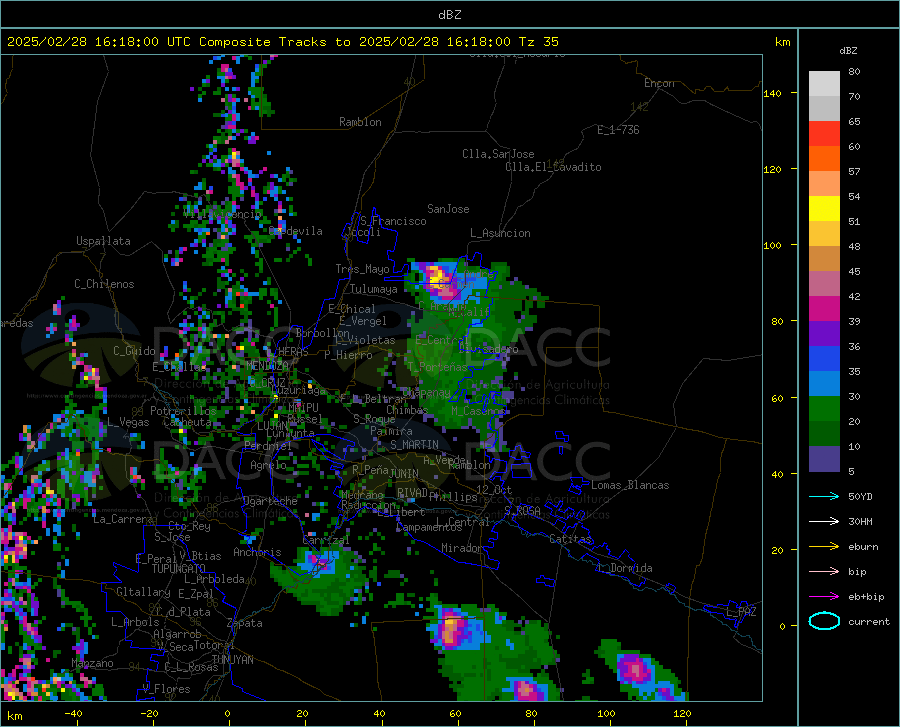Click the 'Zapata' place label
900x727 pixels.
(245, 623)
